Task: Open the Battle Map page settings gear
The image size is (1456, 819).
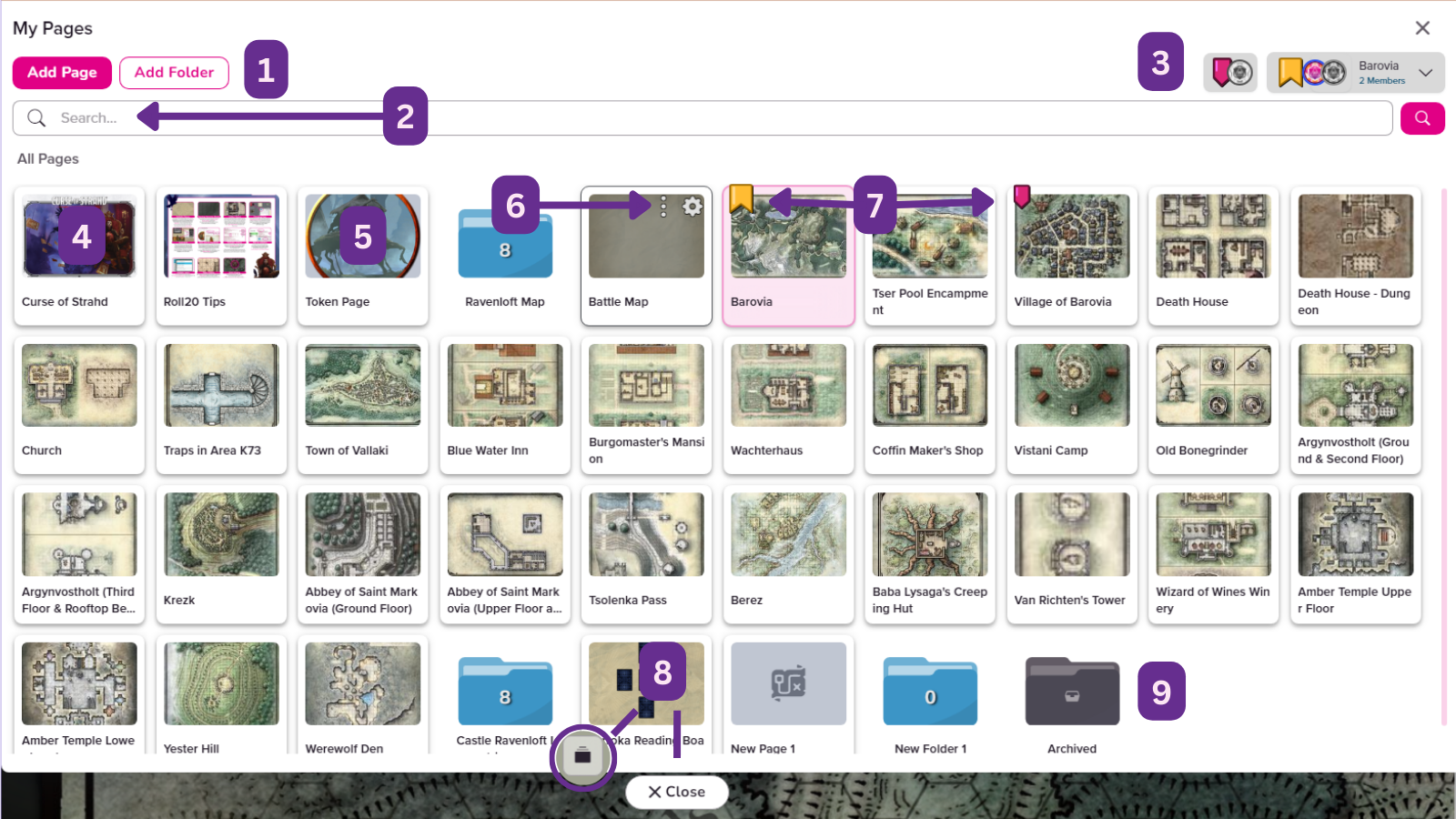Action: [693, 207]
